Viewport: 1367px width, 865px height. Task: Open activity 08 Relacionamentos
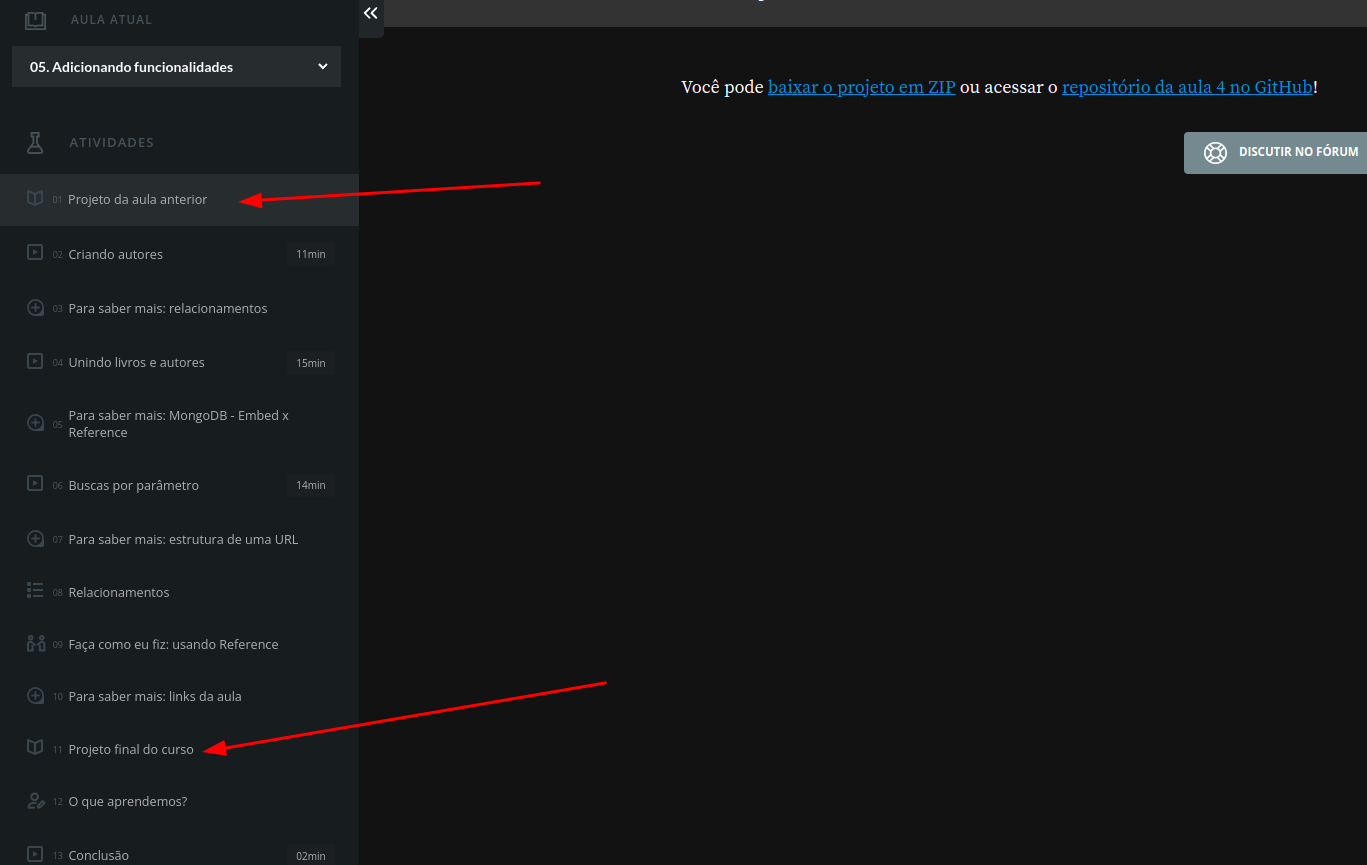click(x=179, y=592)
